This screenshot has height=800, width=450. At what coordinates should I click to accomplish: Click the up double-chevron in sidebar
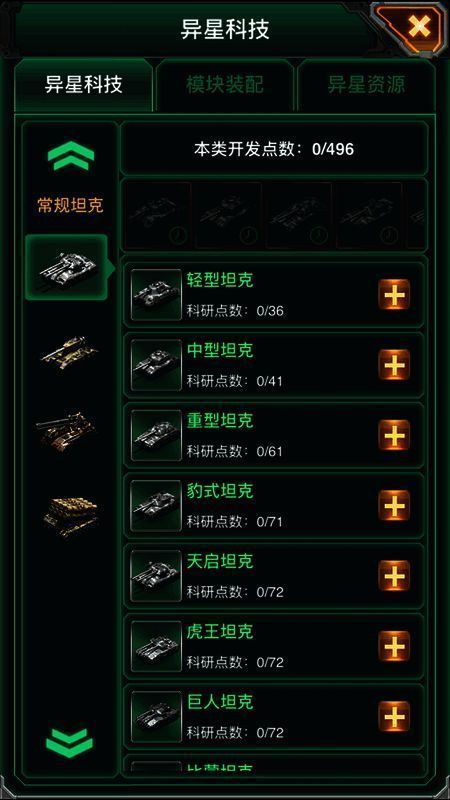pyautogui.click(x=70, y=155)
